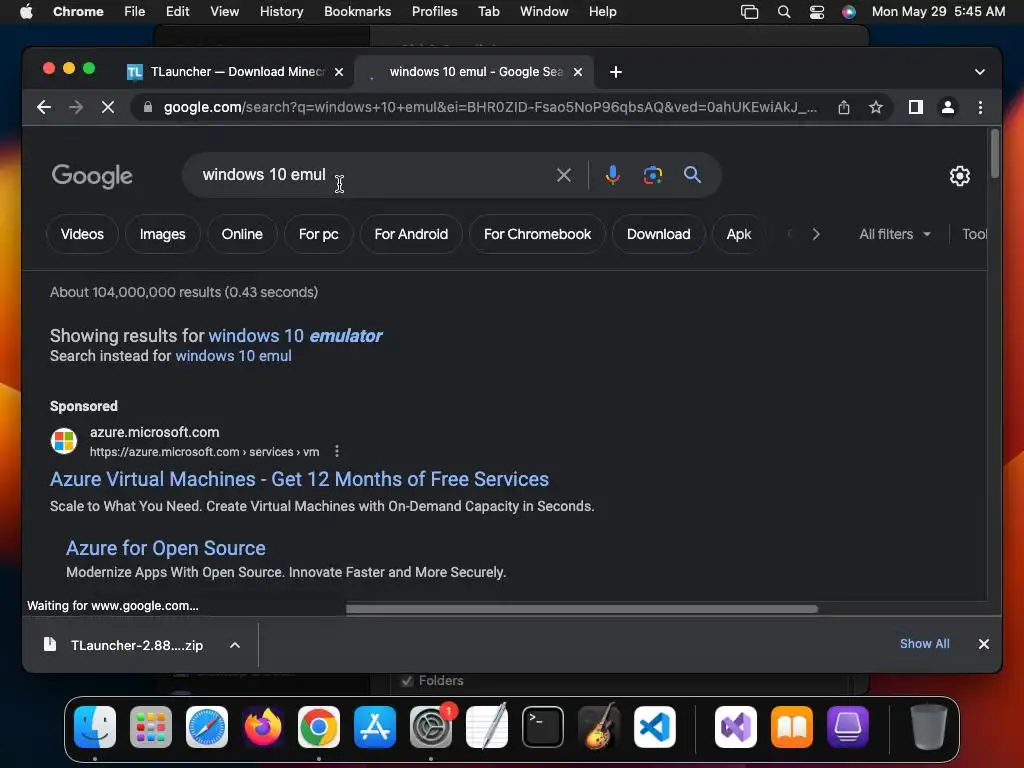The height and width of the screenshot is (768, 1024).
Task: Return to the Google homepage logo
Action: (x=92, y=176)
